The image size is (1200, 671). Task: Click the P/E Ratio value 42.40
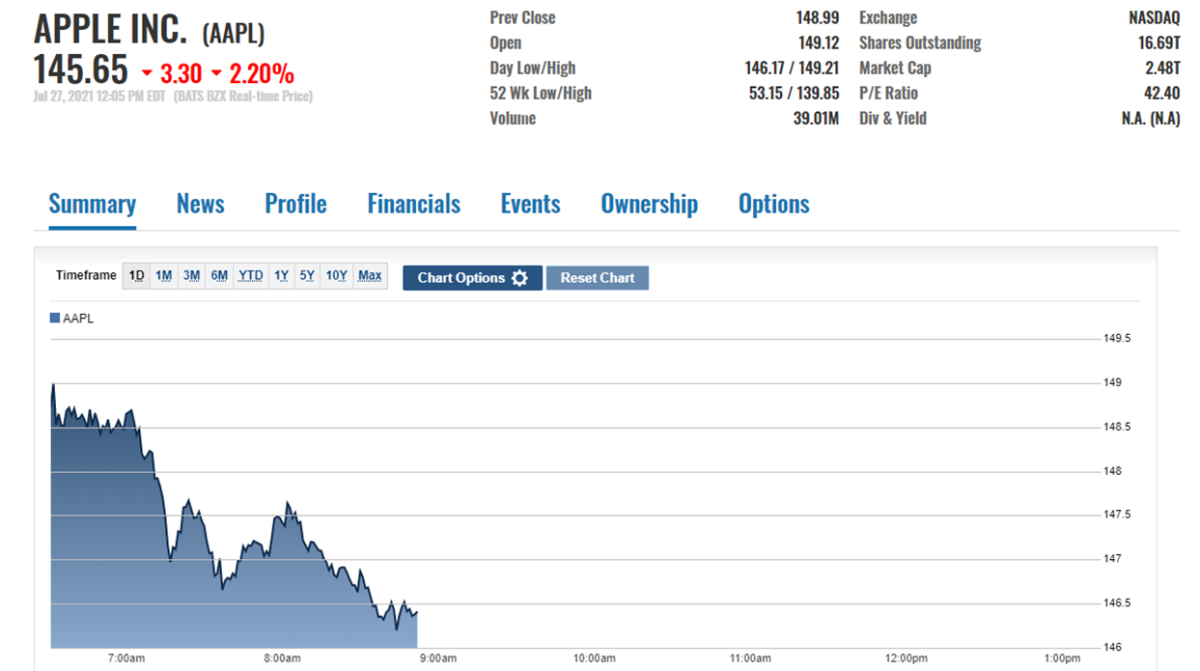(1163, 93)
